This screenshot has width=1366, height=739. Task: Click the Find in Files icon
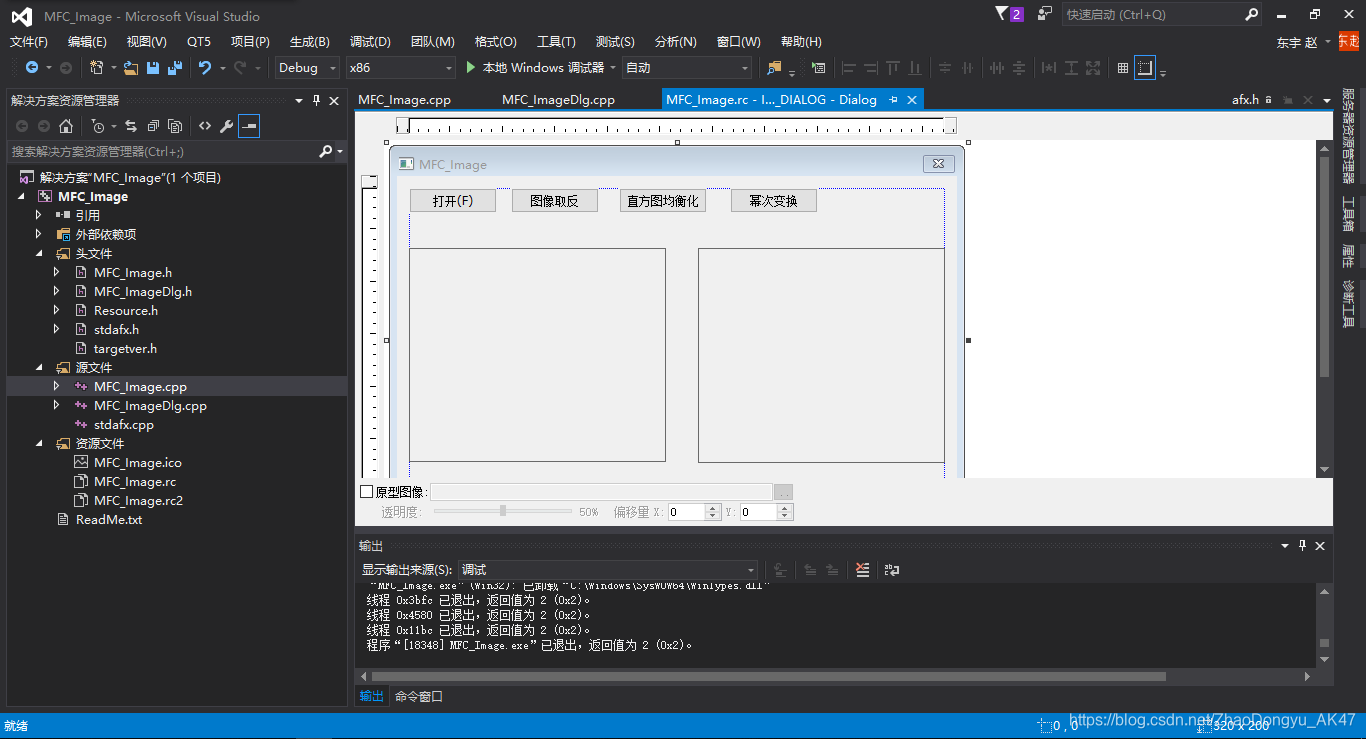tap(774, 68)
